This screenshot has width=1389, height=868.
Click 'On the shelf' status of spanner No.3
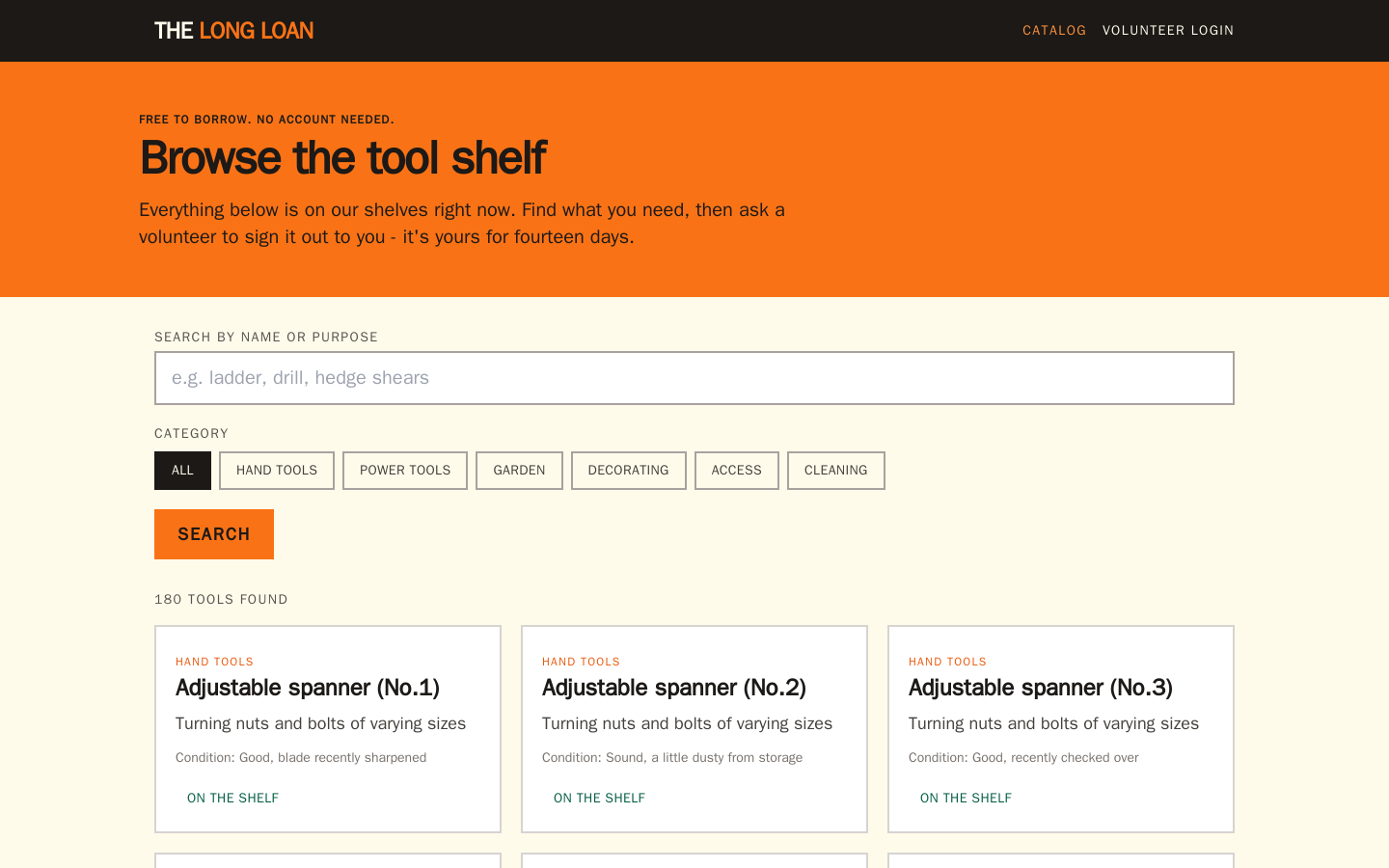(966, 799)
